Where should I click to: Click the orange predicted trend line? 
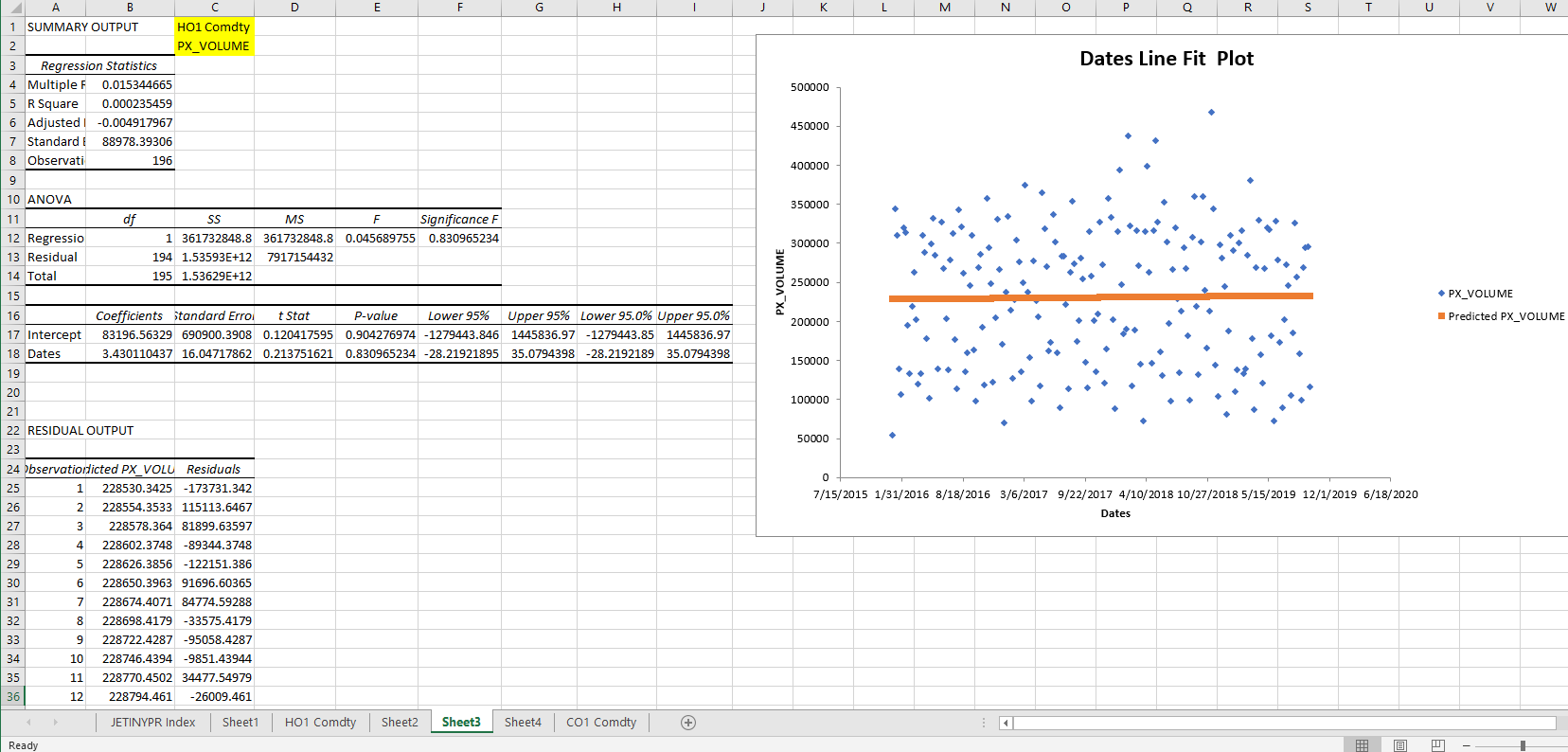1100,297
